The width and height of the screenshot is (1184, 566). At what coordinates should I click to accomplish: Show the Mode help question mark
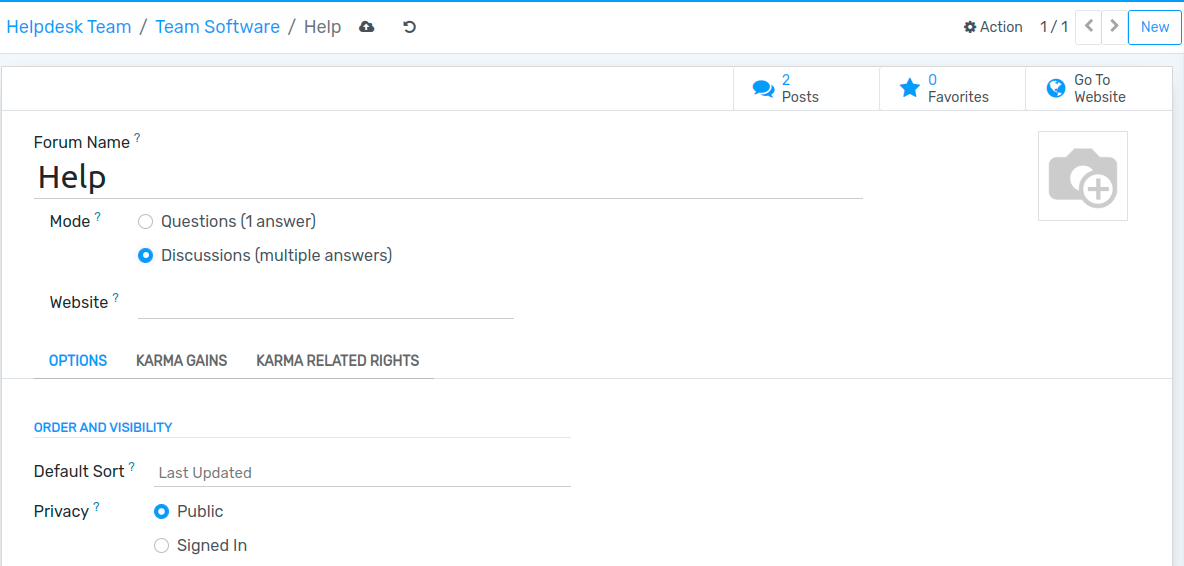[x=97, y=217]
